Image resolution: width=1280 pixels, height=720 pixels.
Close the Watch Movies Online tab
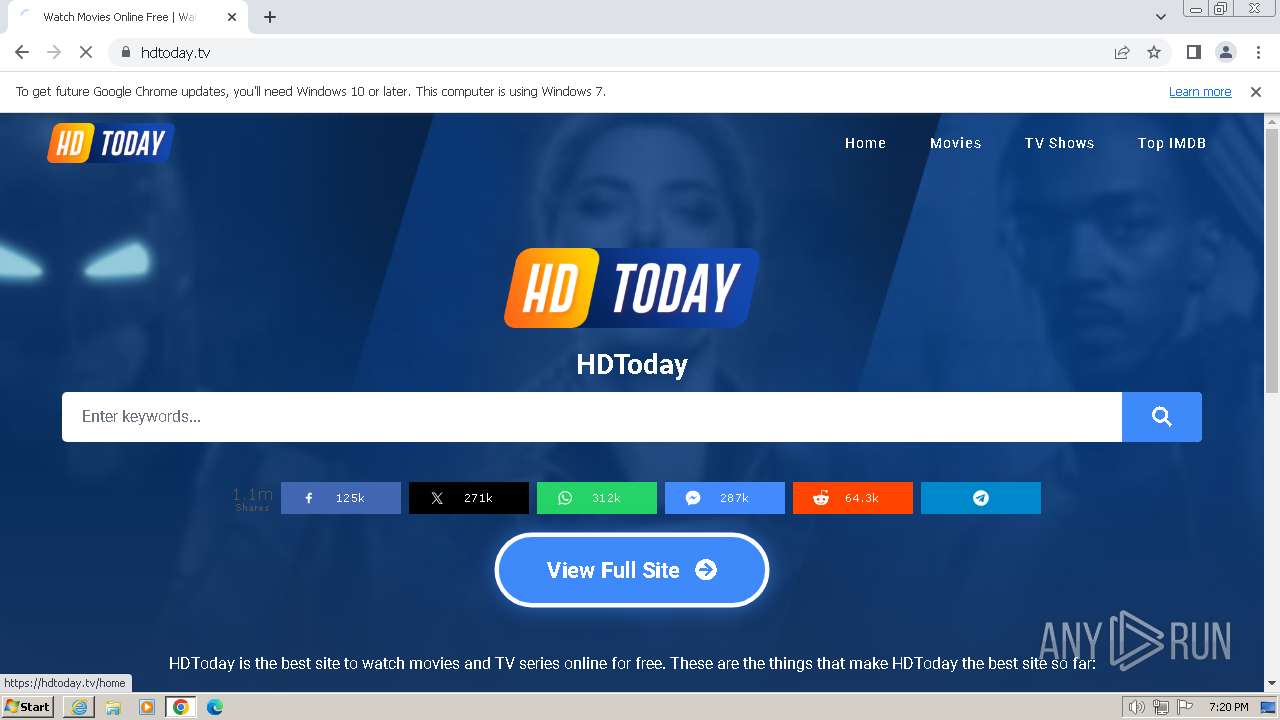(x=232, y=17)
